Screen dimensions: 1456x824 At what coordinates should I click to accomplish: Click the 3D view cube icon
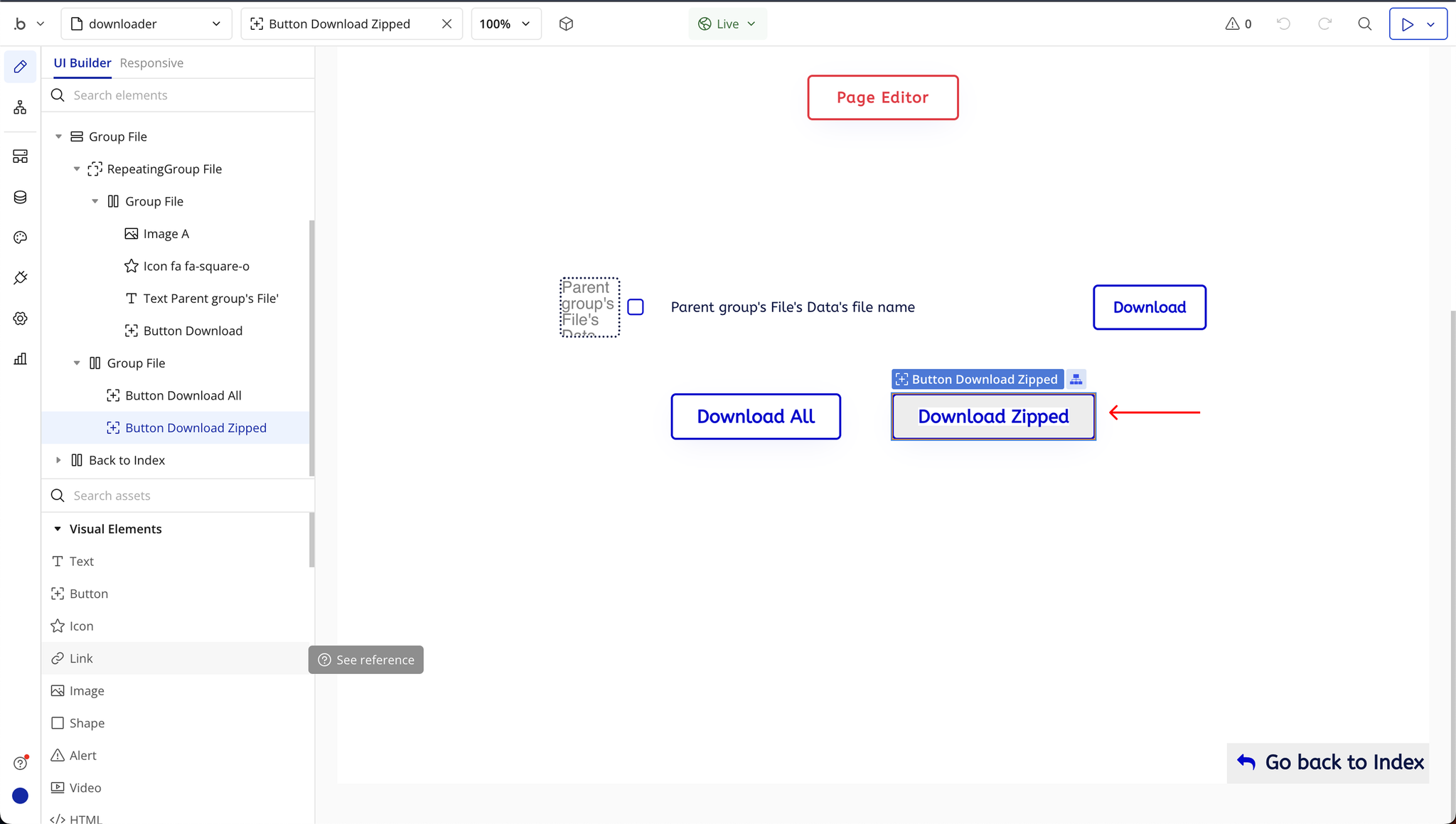pos(566,24)
